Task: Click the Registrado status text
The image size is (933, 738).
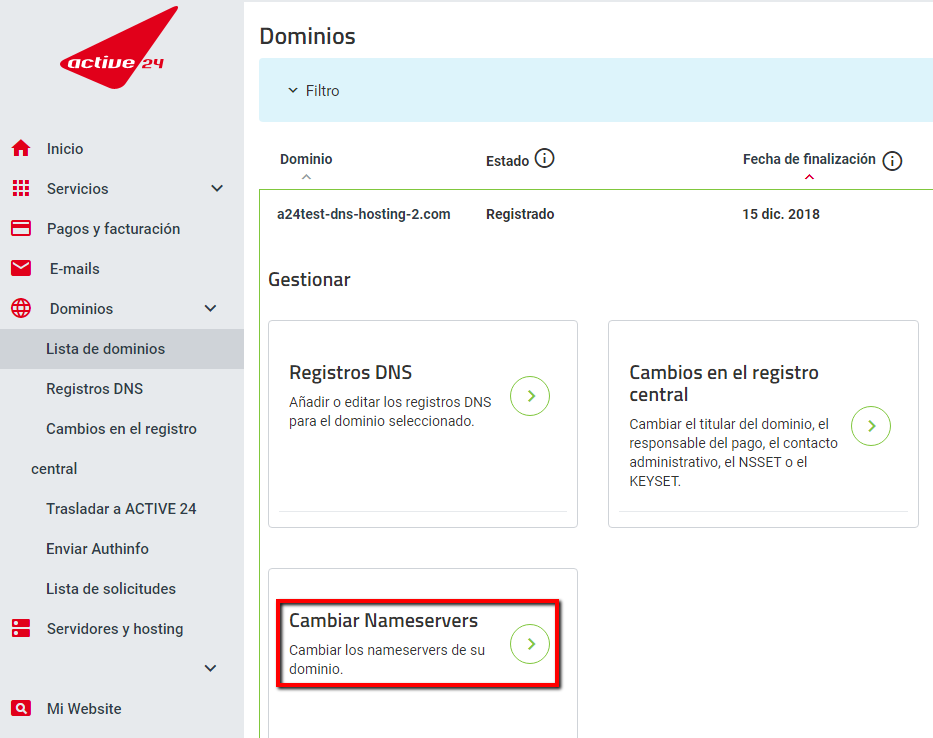Action: [520, 214]
